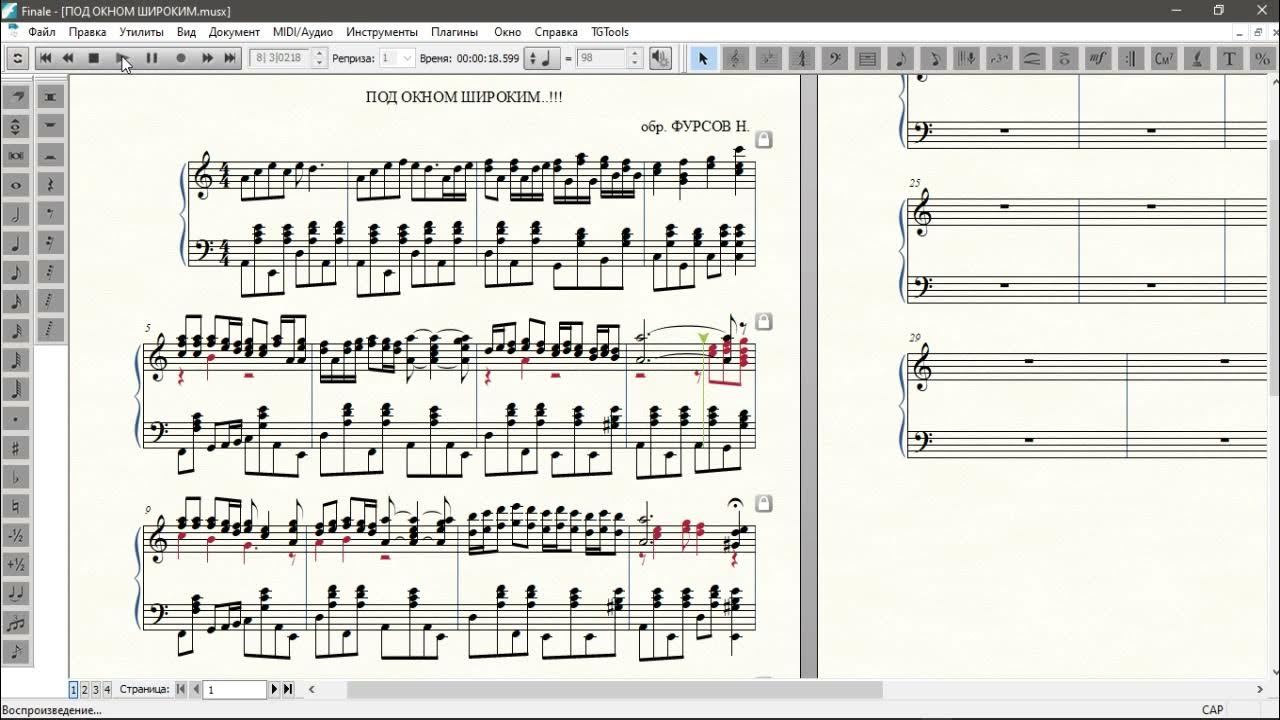1280x720 pixels.
Task: Stop playback
Action: tap(94, 58)
